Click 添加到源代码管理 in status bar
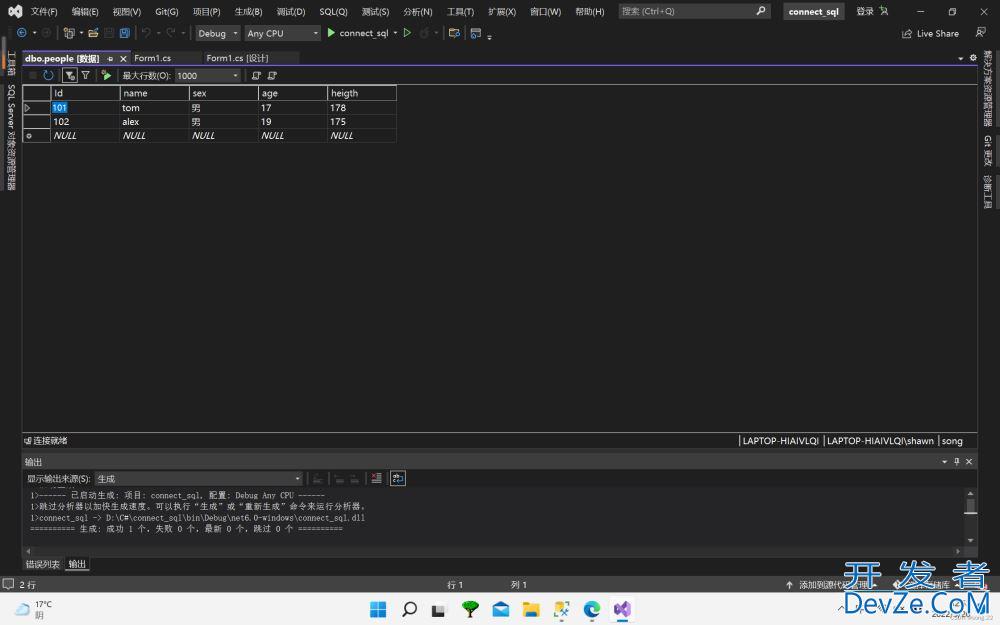 [831, 584]
